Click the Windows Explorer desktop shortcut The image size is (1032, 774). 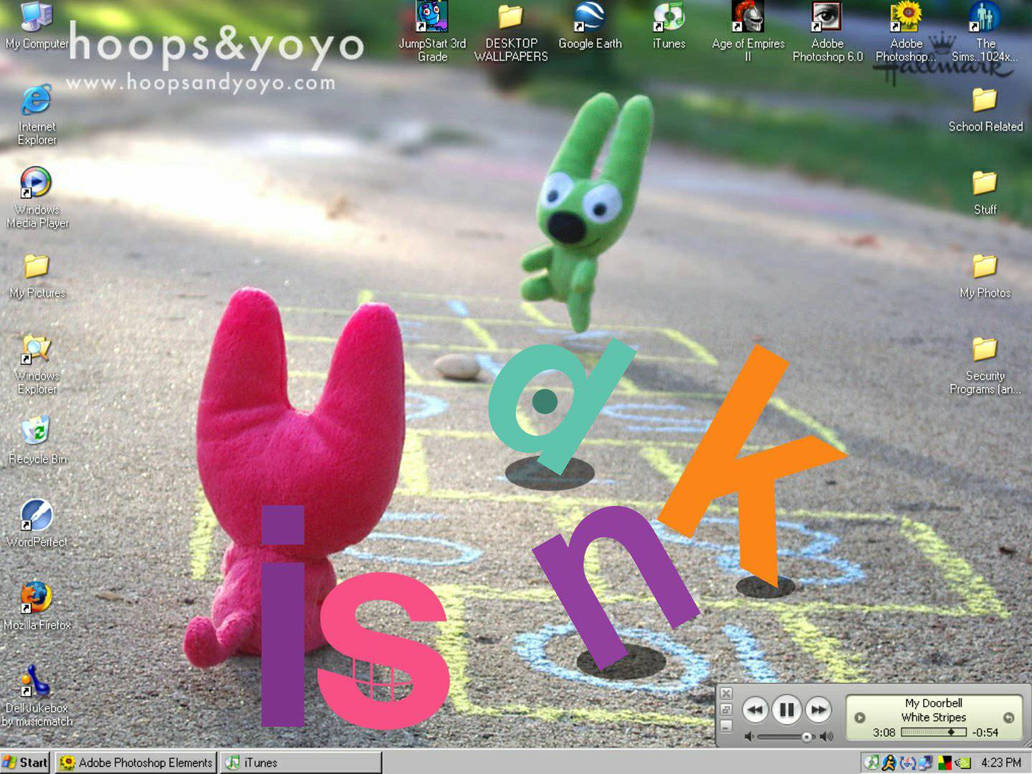(37, 365)
